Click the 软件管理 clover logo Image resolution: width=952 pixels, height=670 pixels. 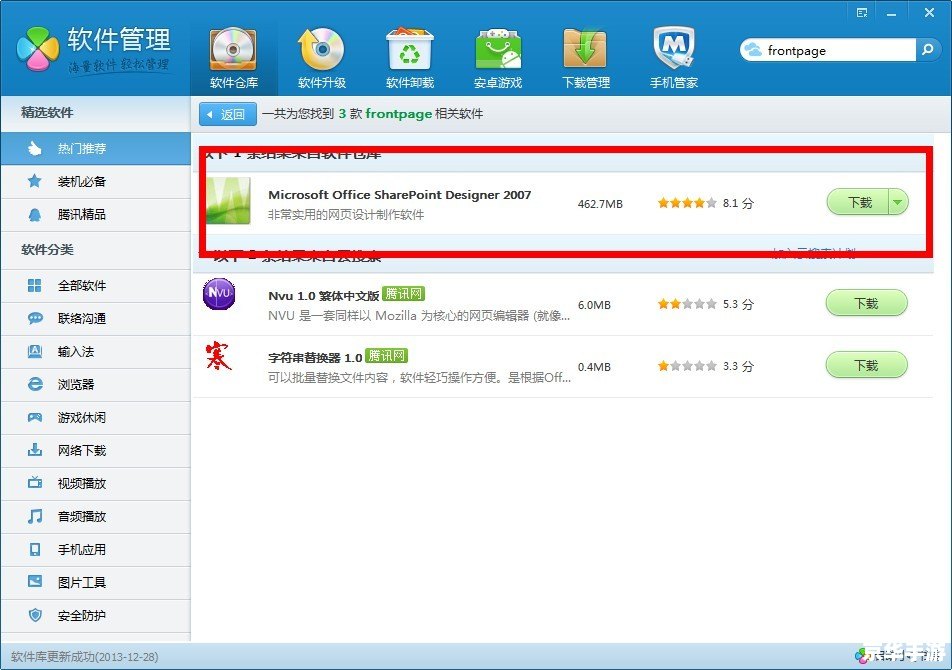pyautogui.click(x=38, y=48)
